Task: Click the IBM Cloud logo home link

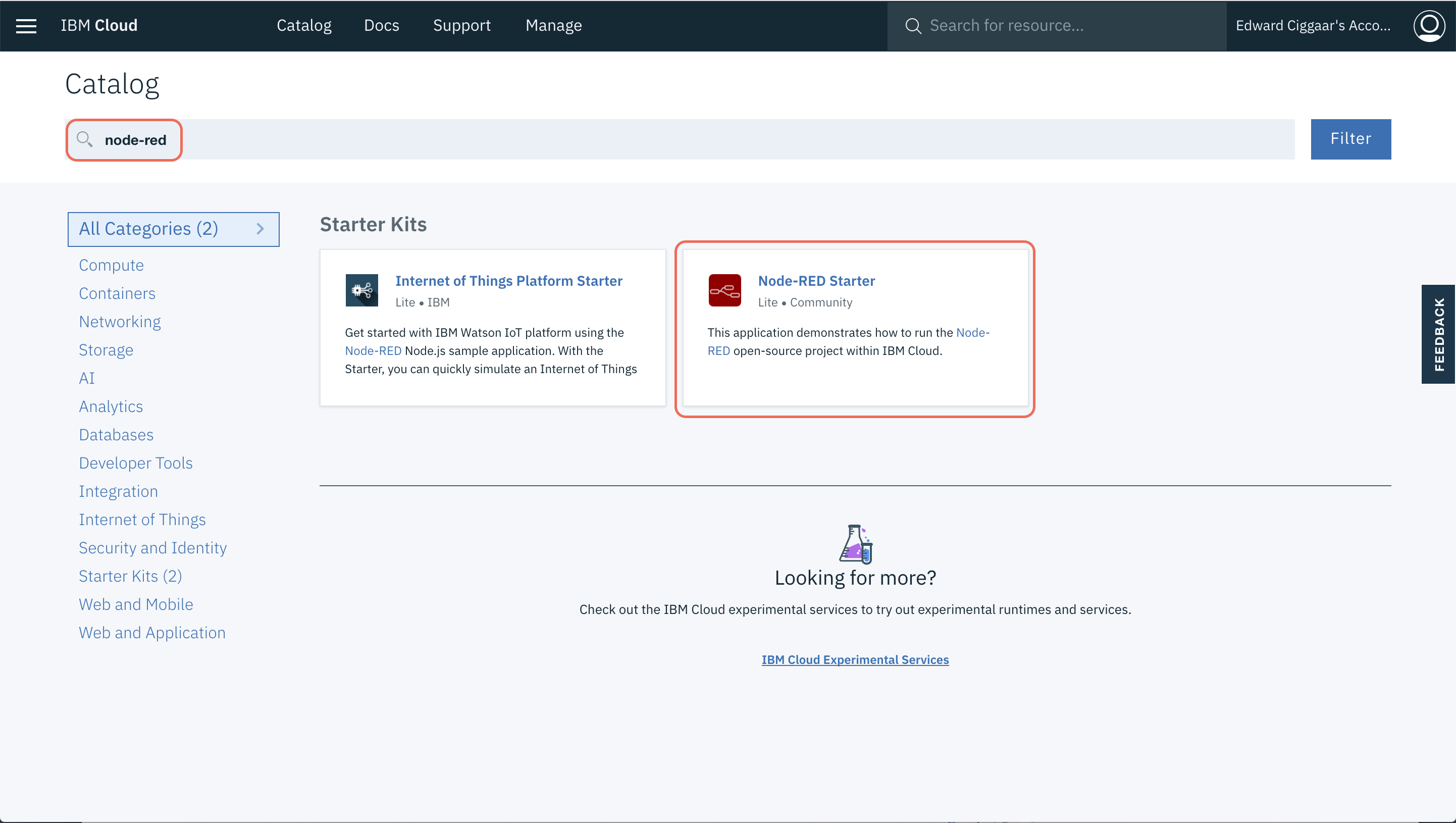Action: pyautogui.click(x=99, y=25)
